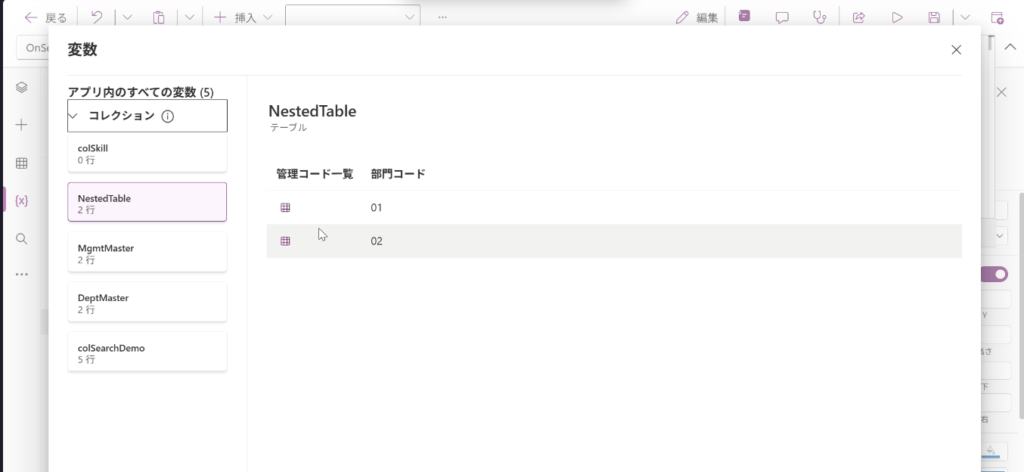This screenshot has height=472, width=1024.
Task: Preview the app with play icon
Action: [x=897, y=17]
